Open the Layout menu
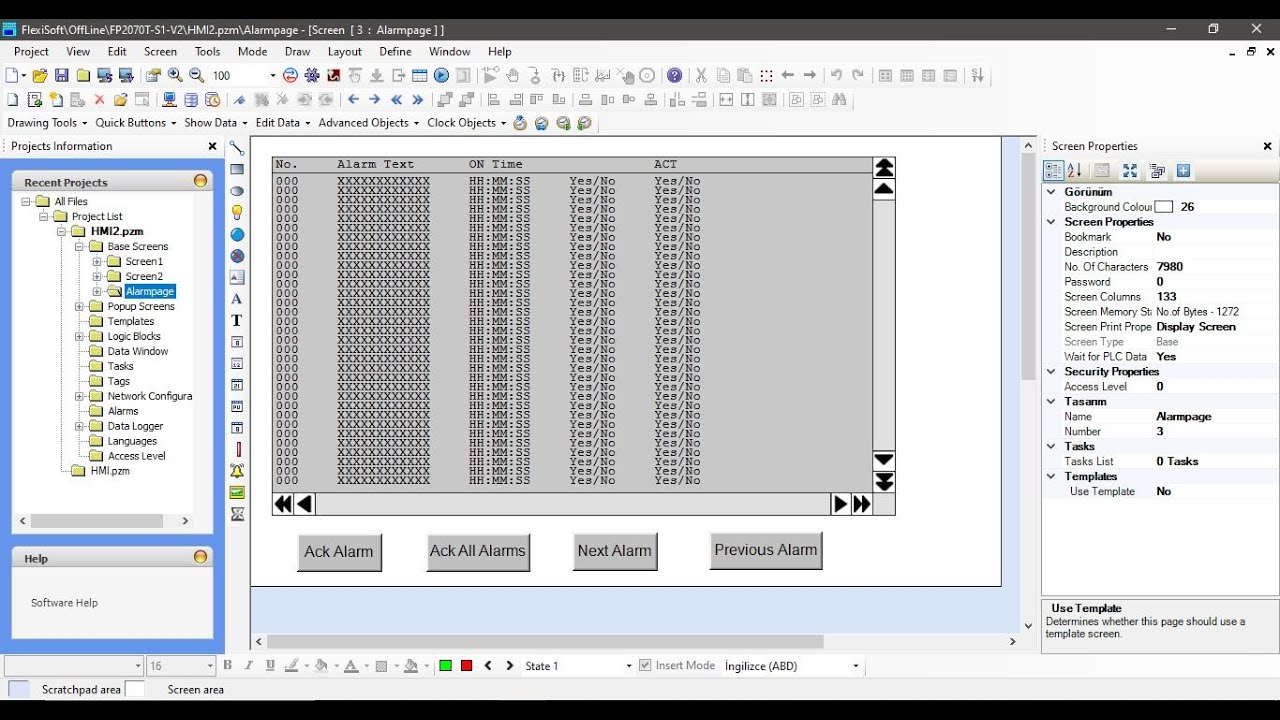This screenshot has width=1280, height=720. (344, 51)
